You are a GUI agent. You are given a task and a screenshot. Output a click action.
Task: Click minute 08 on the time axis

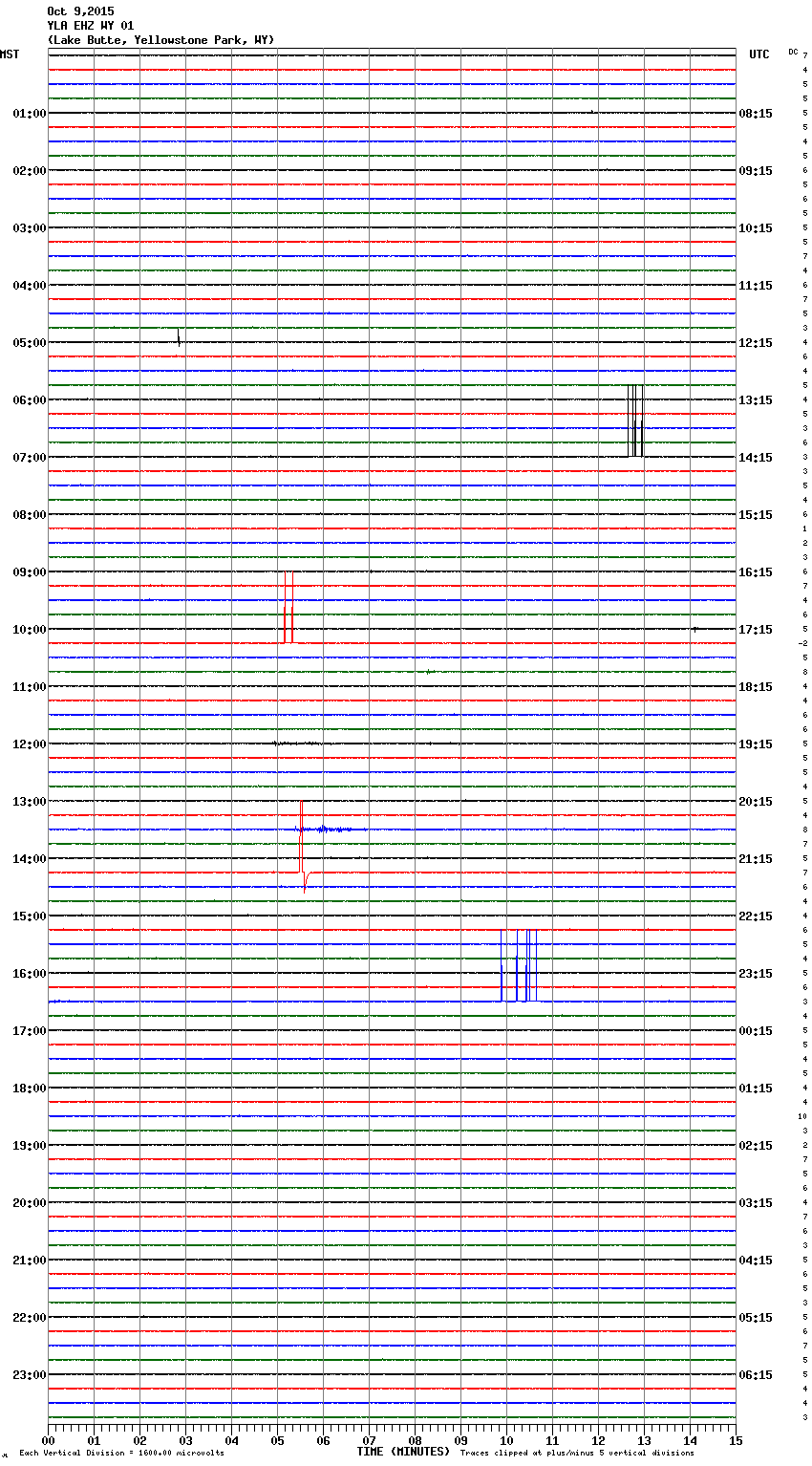tap(415, 1440)
